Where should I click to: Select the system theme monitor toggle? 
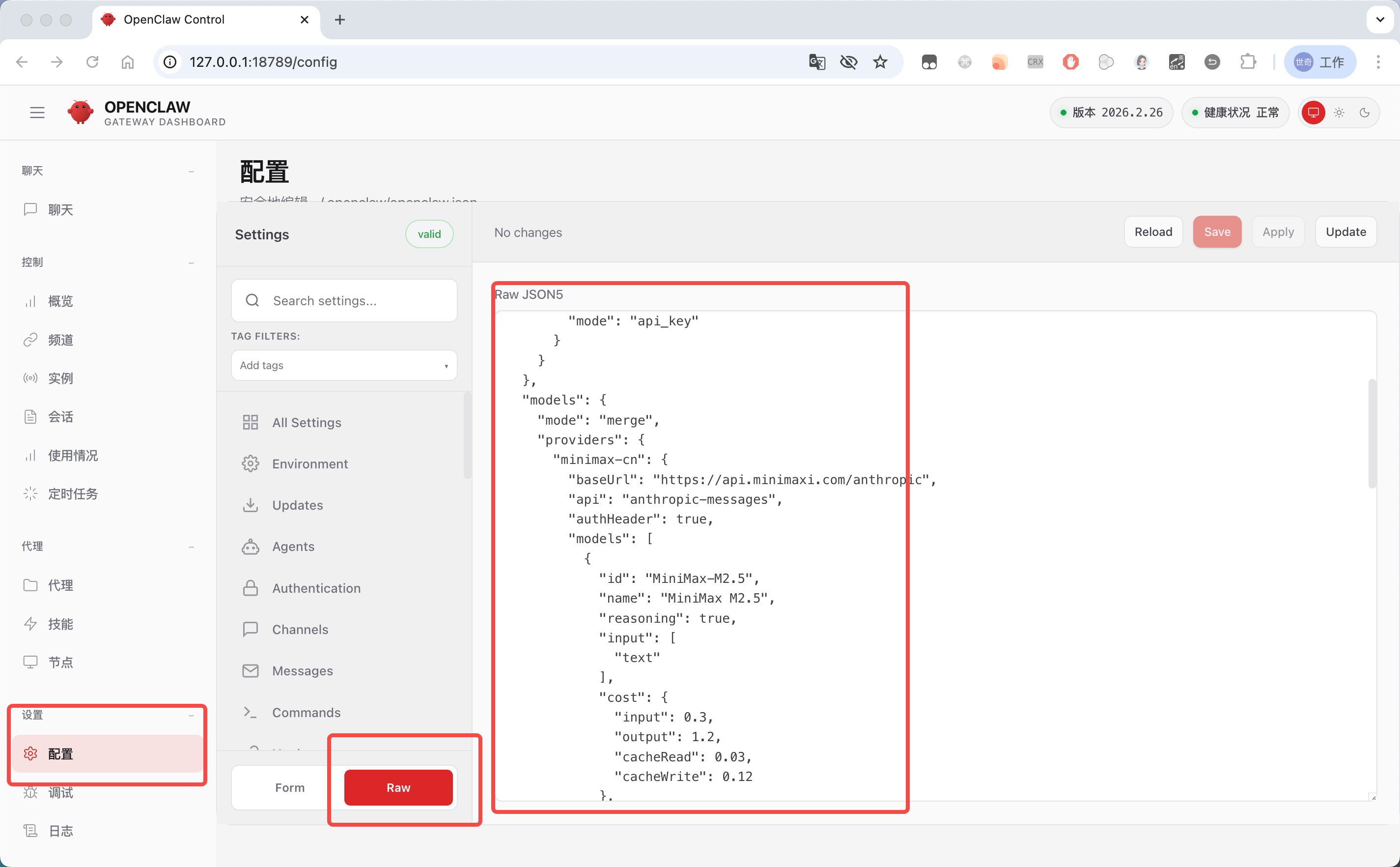pos(1313,113)
